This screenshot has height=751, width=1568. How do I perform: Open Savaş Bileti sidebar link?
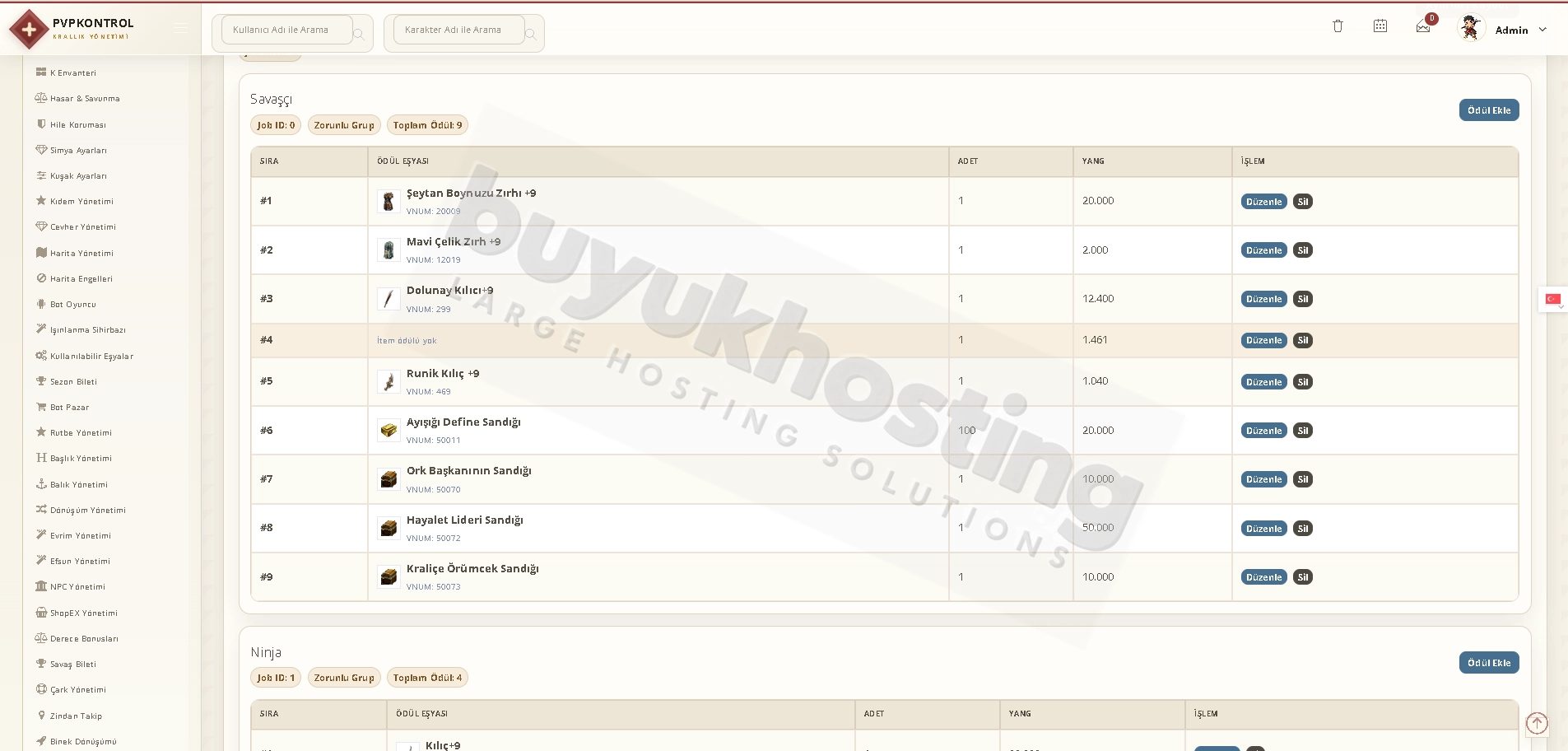(x=66, y=664)
